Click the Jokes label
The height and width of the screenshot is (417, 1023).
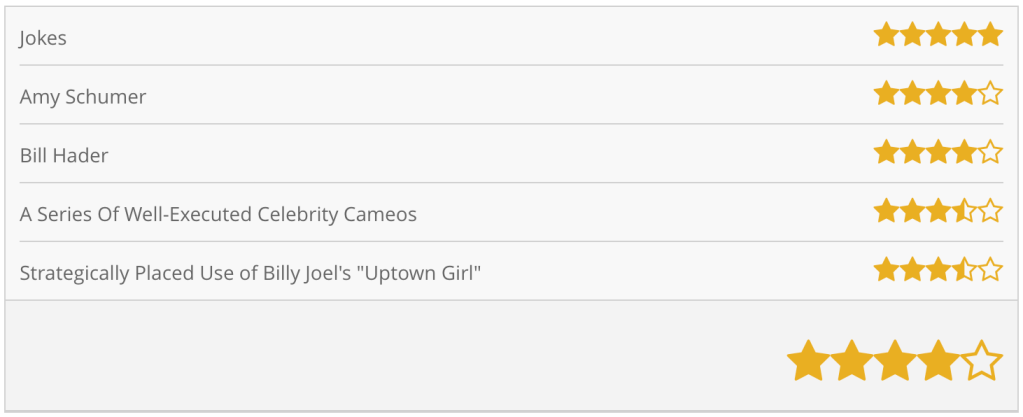[43, 38]
